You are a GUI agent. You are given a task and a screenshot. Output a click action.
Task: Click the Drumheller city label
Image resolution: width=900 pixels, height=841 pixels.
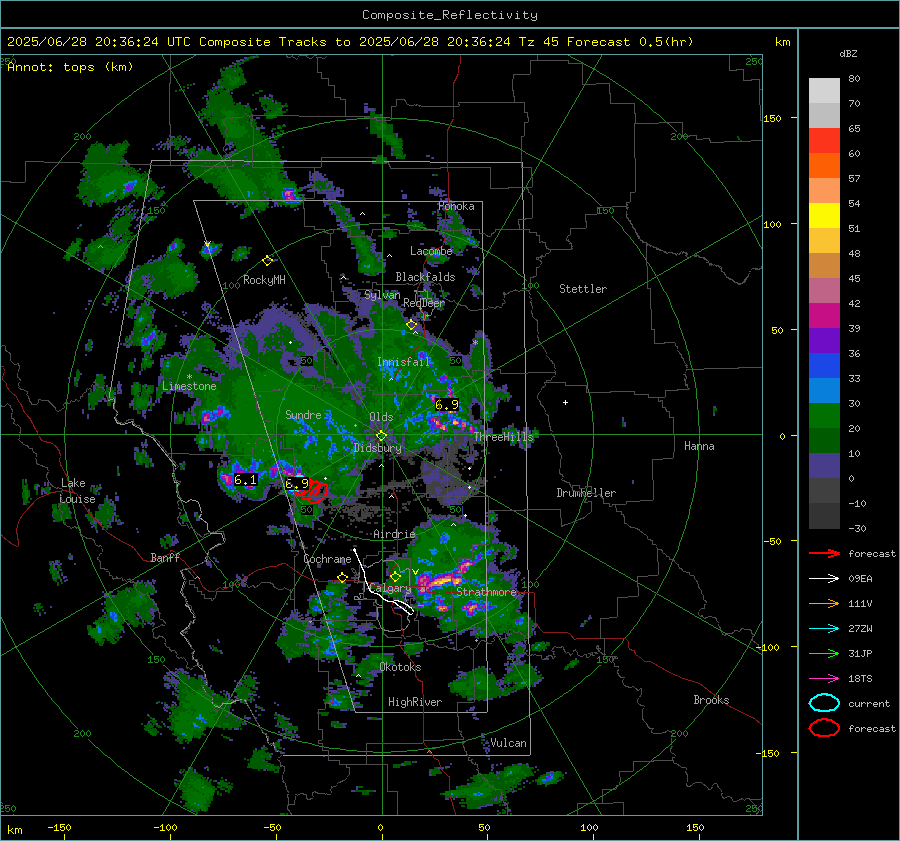(x=586, y=493)
